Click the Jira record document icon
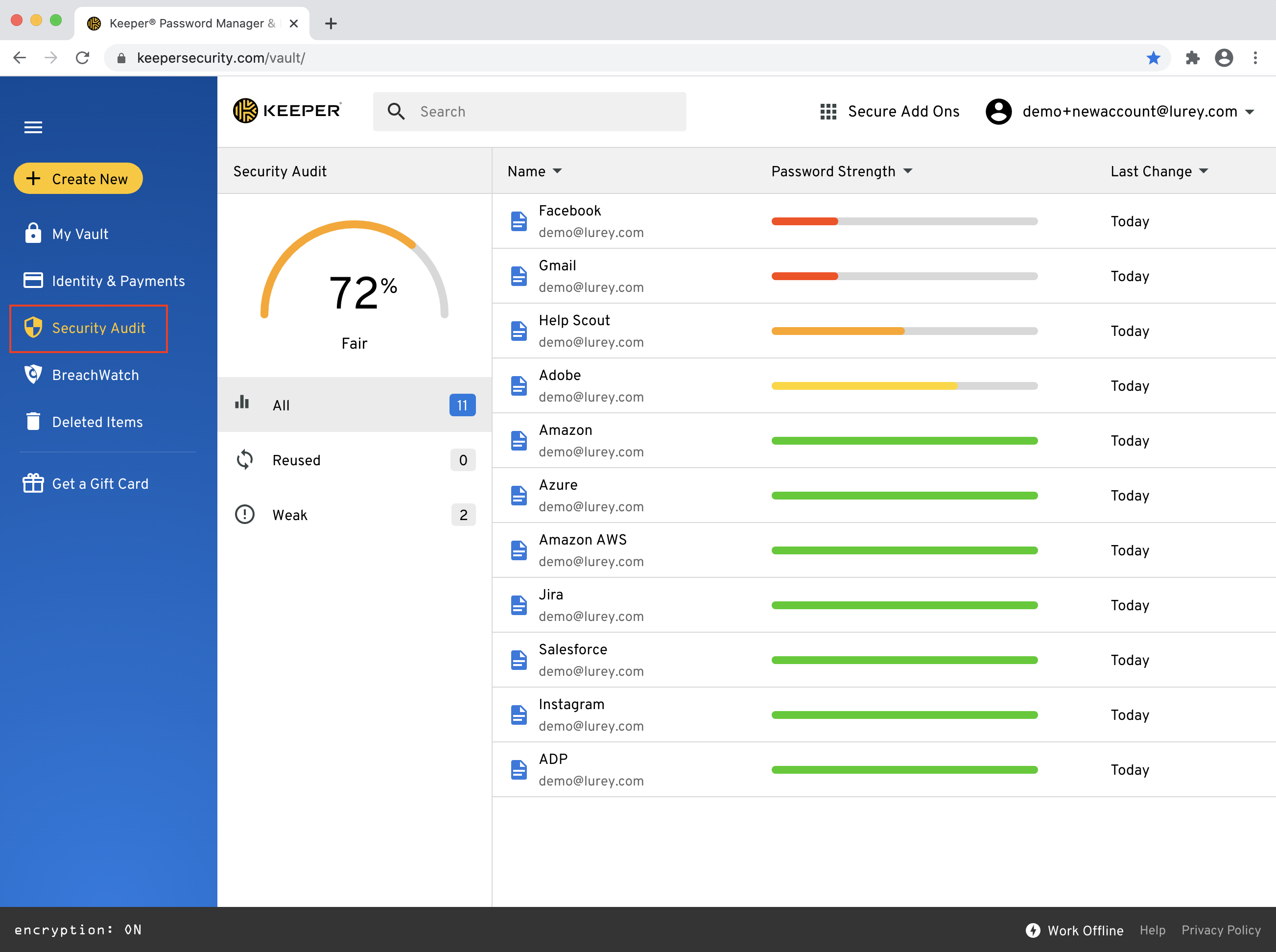1276x952 pixels. (x=519, y=605)
